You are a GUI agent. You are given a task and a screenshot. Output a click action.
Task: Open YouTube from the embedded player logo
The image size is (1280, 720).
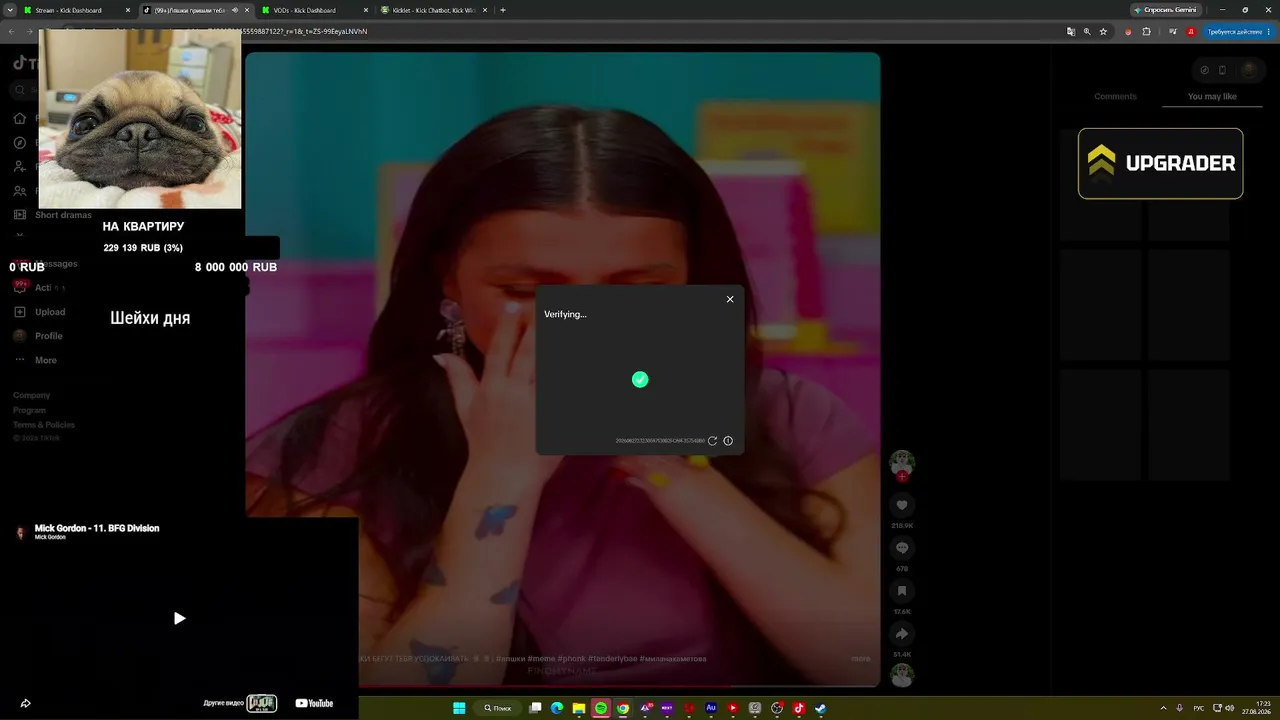pos(314,703)
